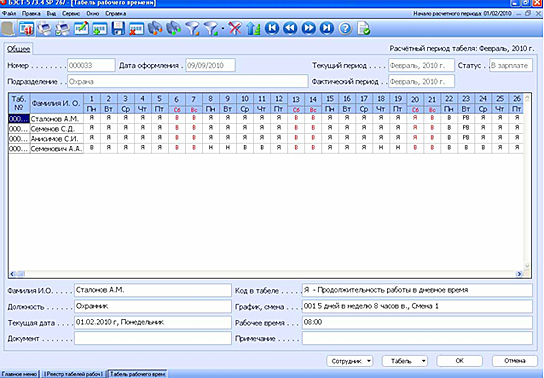Image resolution: width=544 pixels, height=378 pixels.
Task: Click the Текущий период field
Action: coord(421,65)
